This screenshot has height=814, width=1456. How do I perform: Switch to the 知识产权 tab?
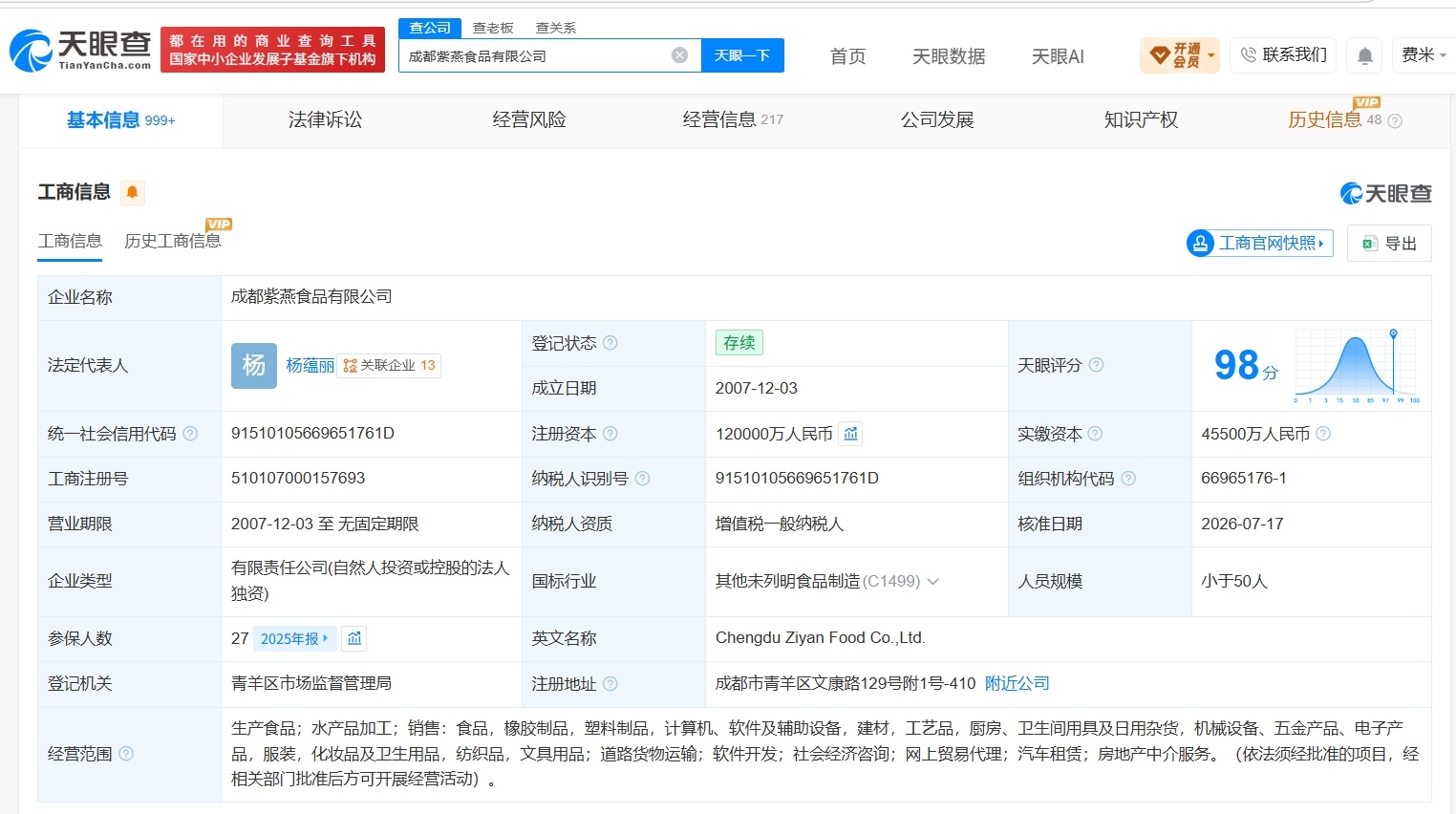tap(1141, 120)
